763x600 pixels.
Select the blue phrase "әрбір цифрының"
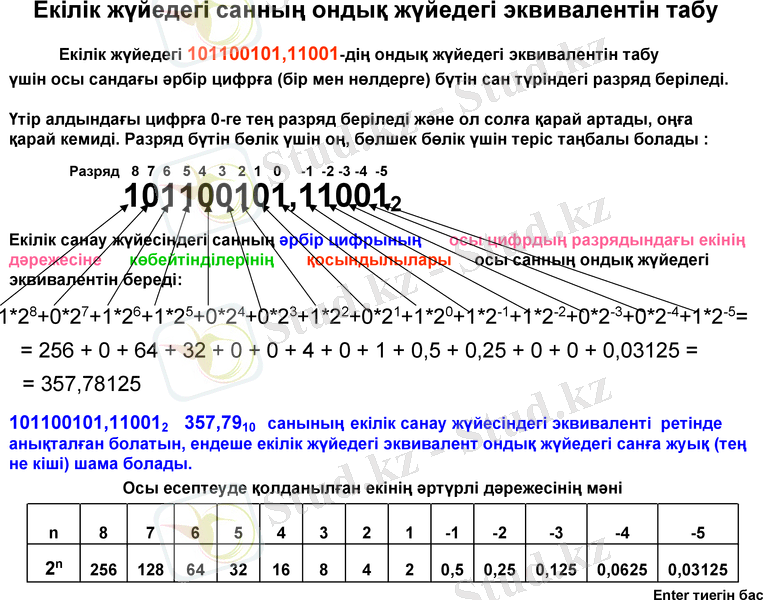(350, 240)
